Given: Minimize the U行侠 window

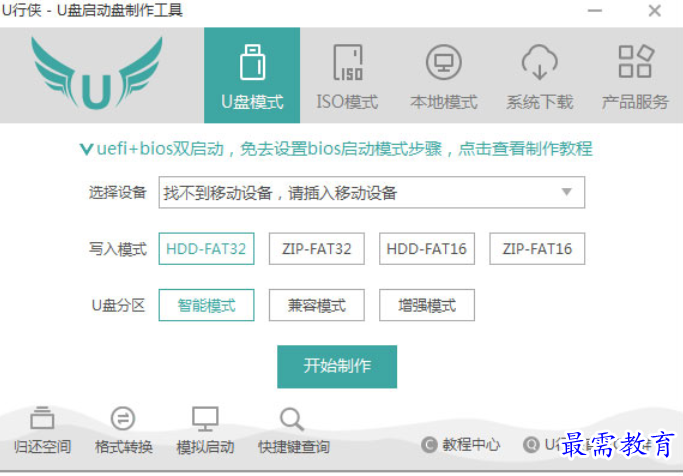Looking at the screenshot, I should [595, 10].
